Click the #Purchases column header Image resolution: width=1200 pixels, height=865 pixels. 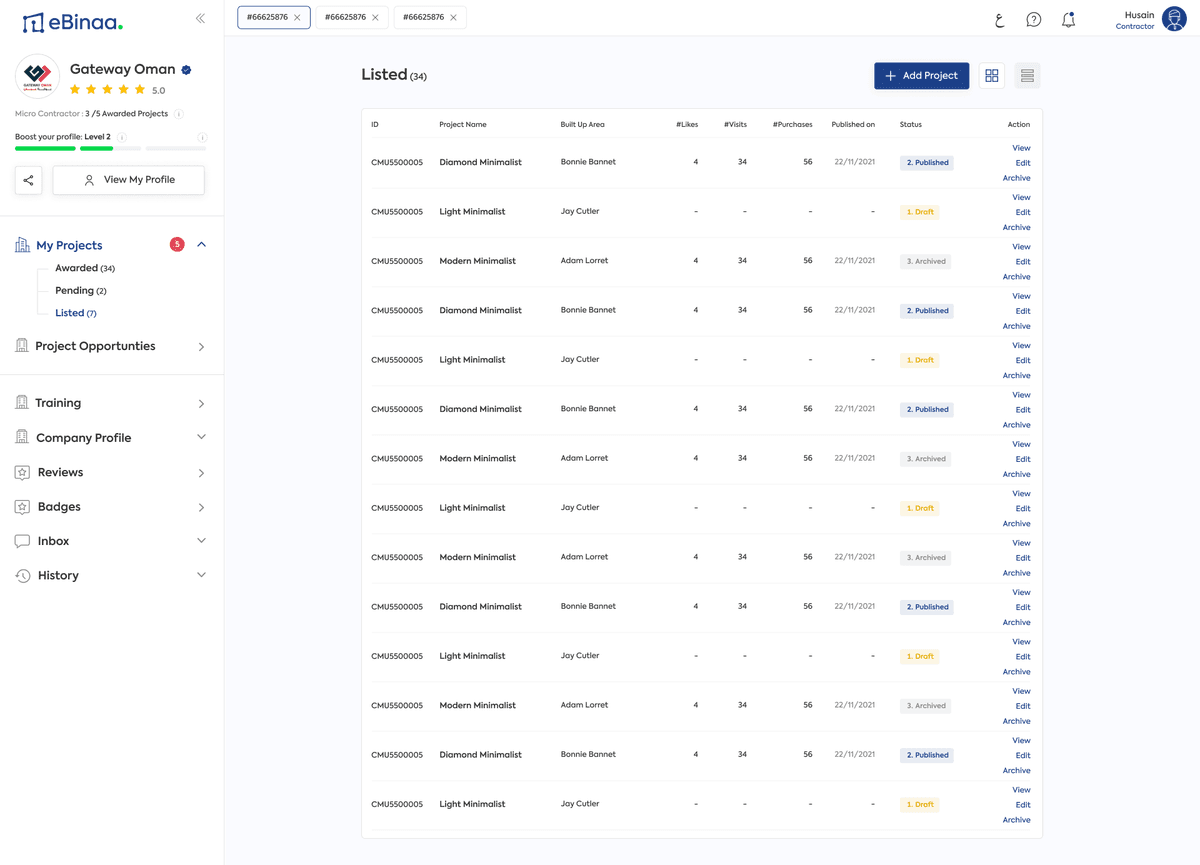click(792, 125)
